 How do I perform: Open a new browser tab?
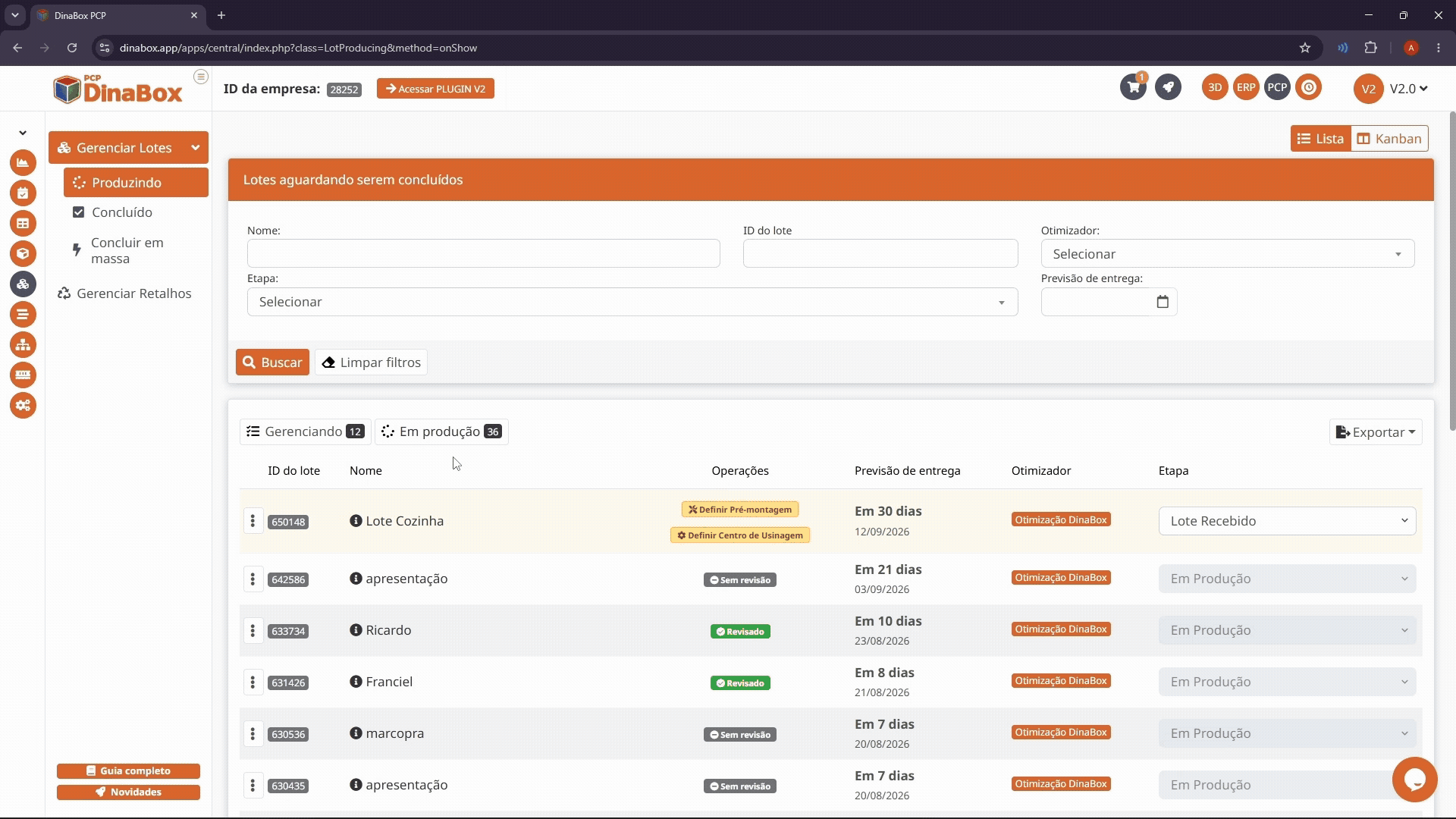point(221,15)
